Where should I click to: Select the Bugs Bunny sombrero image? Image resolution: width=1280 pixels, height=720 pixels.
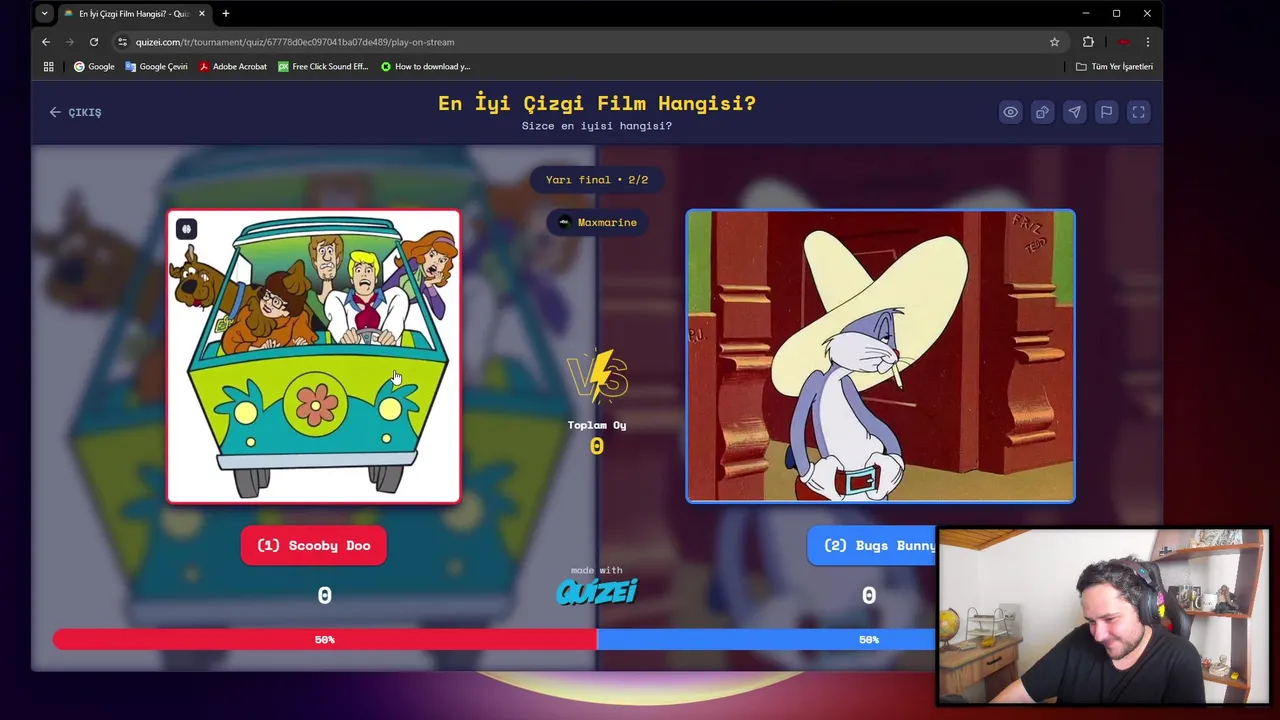pos(880,356)
